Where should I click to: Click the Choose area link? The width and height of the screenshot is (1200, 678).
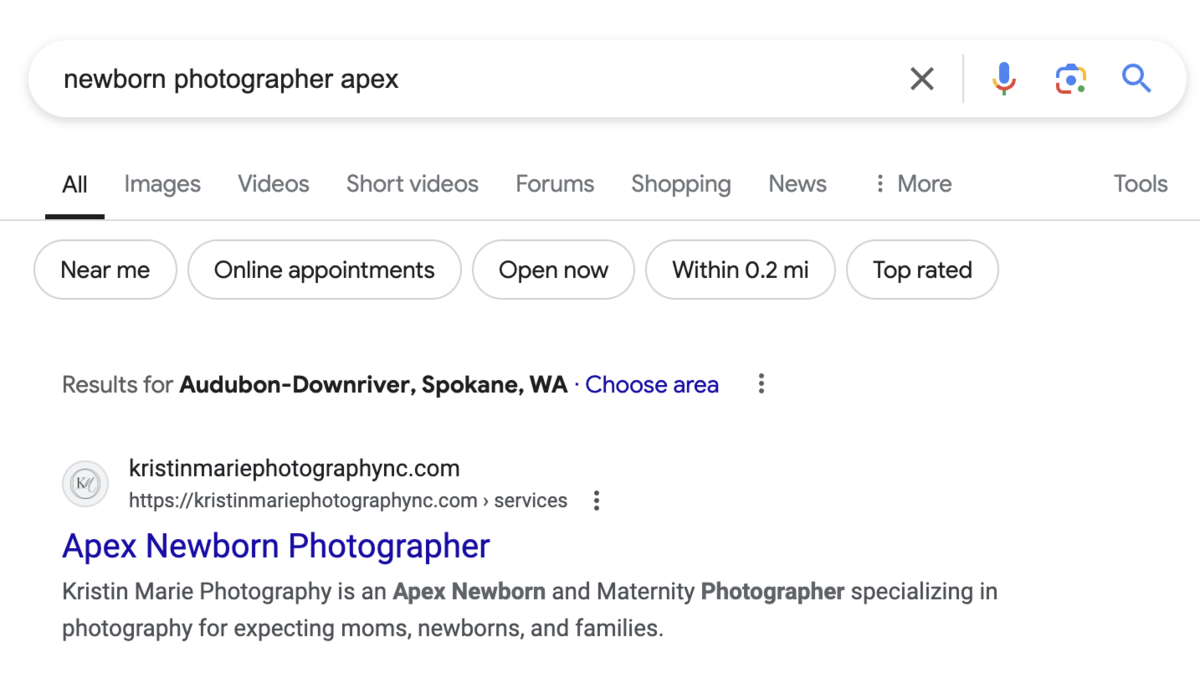pyautogui.click(x=652, y=385)
